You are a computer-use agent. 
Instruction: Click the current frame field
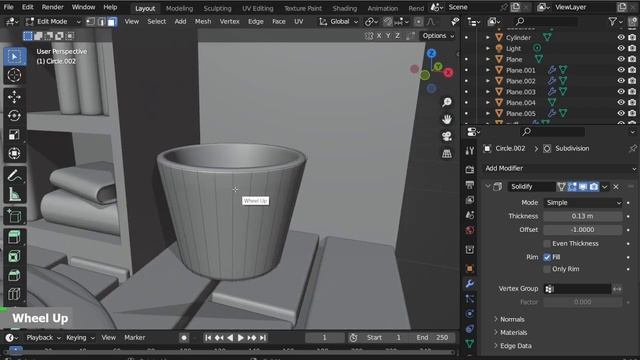324,338
